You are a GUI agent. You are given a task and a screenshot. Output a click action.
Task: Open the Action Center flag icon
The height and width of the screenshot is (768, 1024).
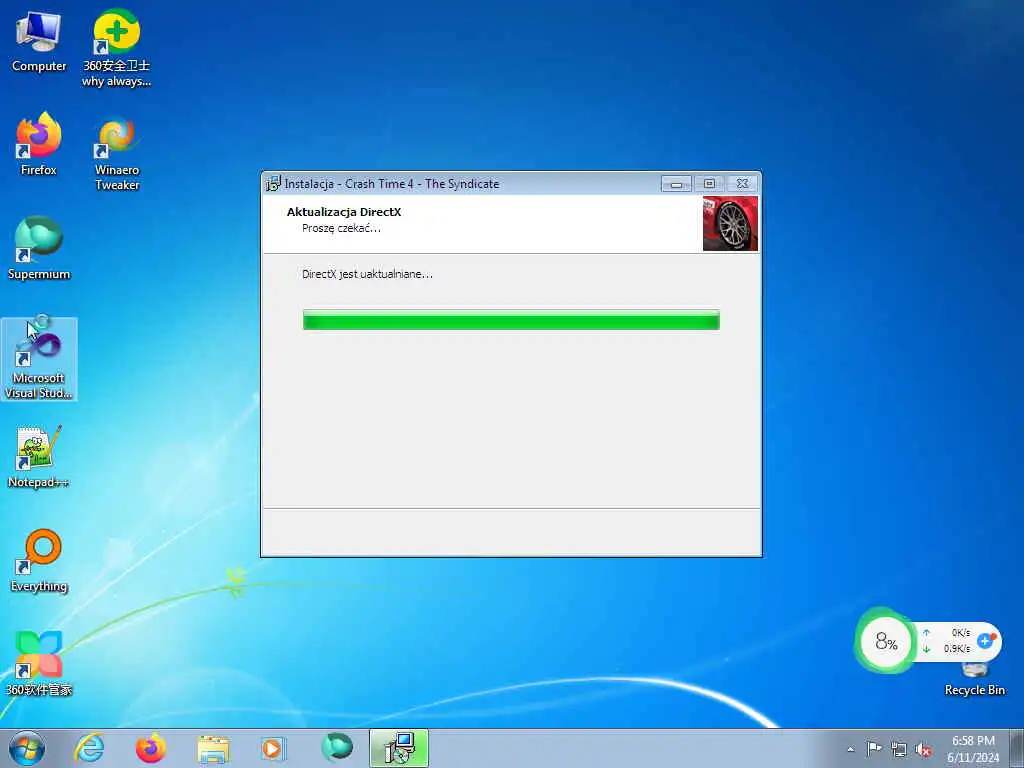(874, 749)
